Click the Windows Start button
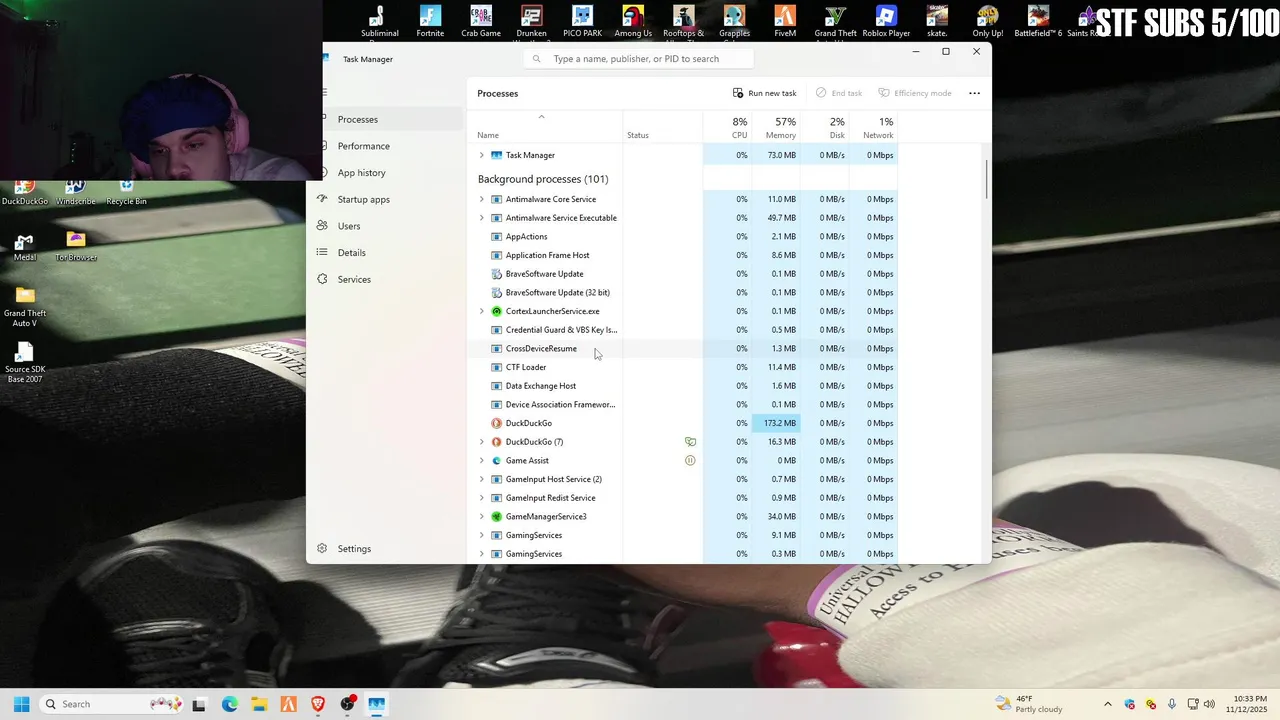1280x720 pixels. [x=21, y=704]
